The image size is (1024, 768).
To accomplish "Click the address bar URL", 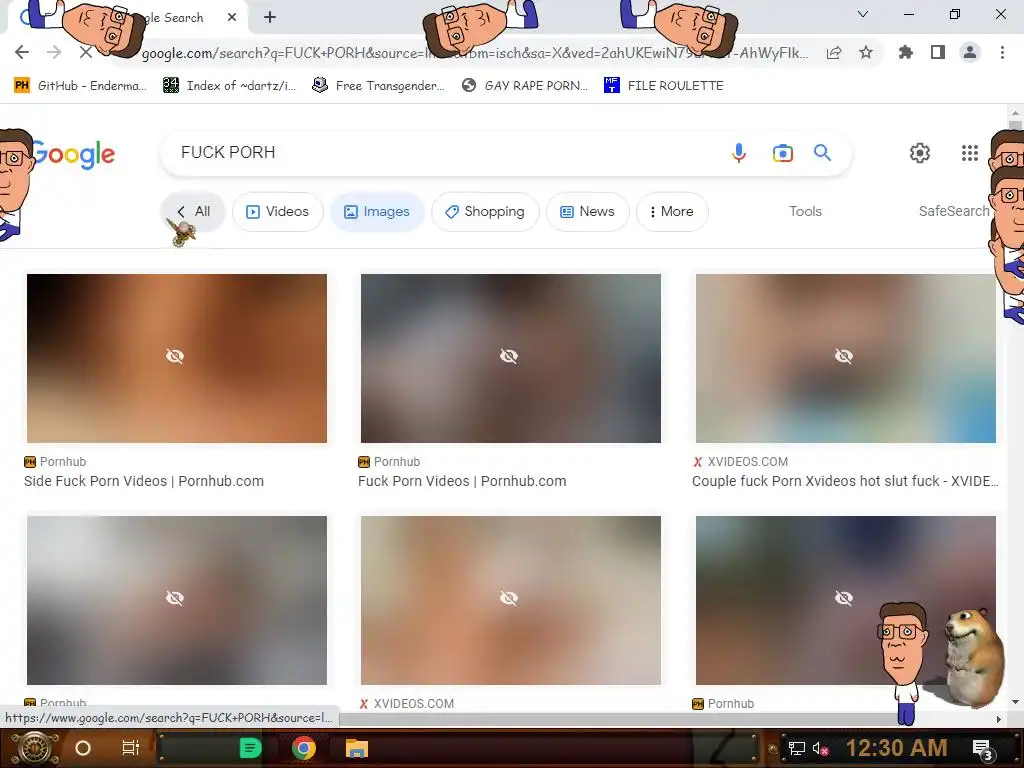I will click(x=475, y=53).
